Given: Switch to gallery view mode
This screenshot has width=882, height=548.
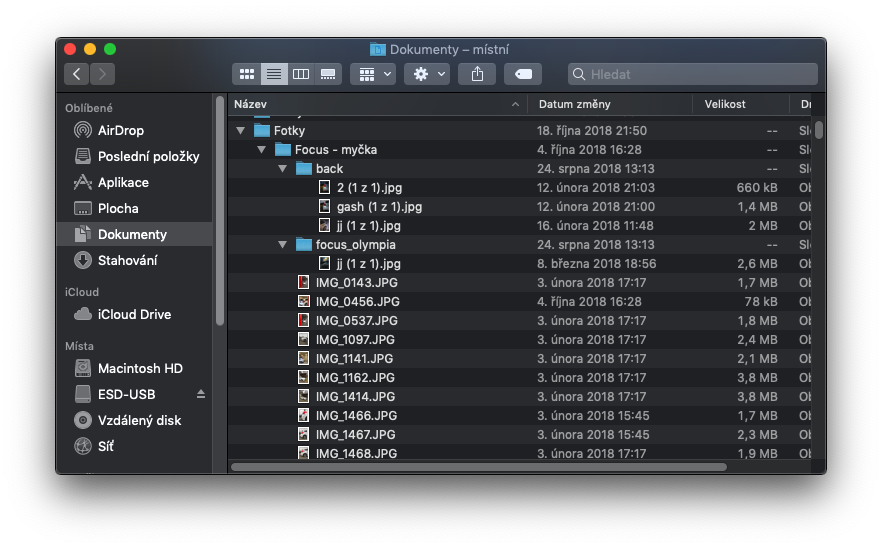Looking at the screenshot, I should [x=327, y=74].
